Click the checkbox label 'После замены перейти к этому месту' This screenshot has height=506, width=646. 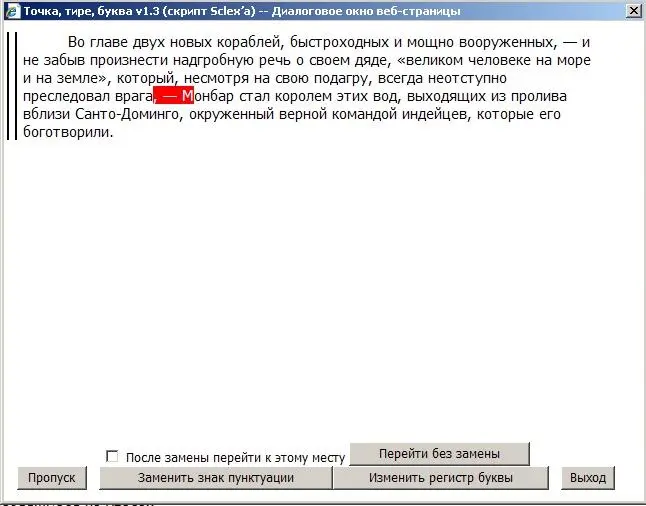tap(235, 458)
